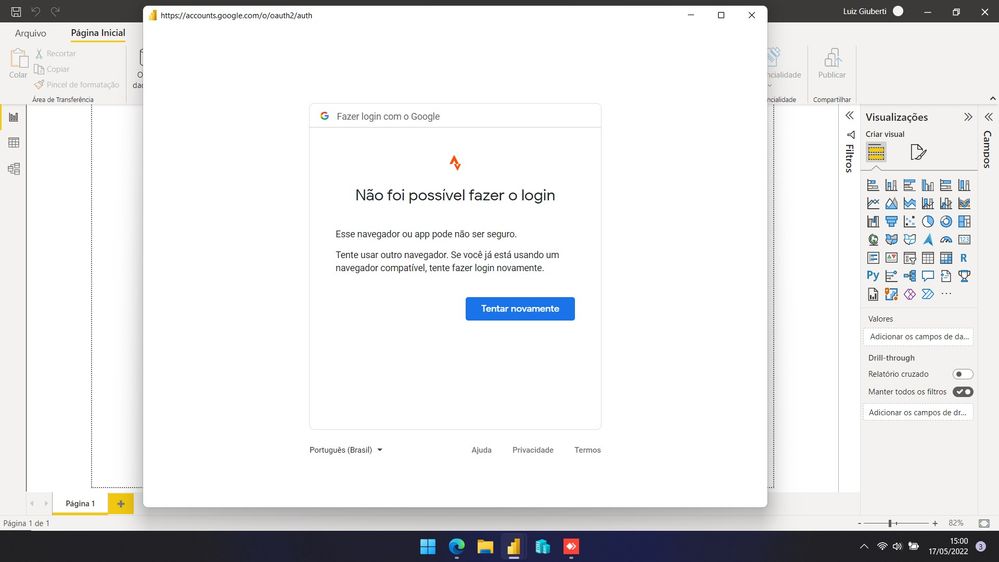Click the zoom out minus button
The height and width of the screenshot is (562, 999).
859,523
